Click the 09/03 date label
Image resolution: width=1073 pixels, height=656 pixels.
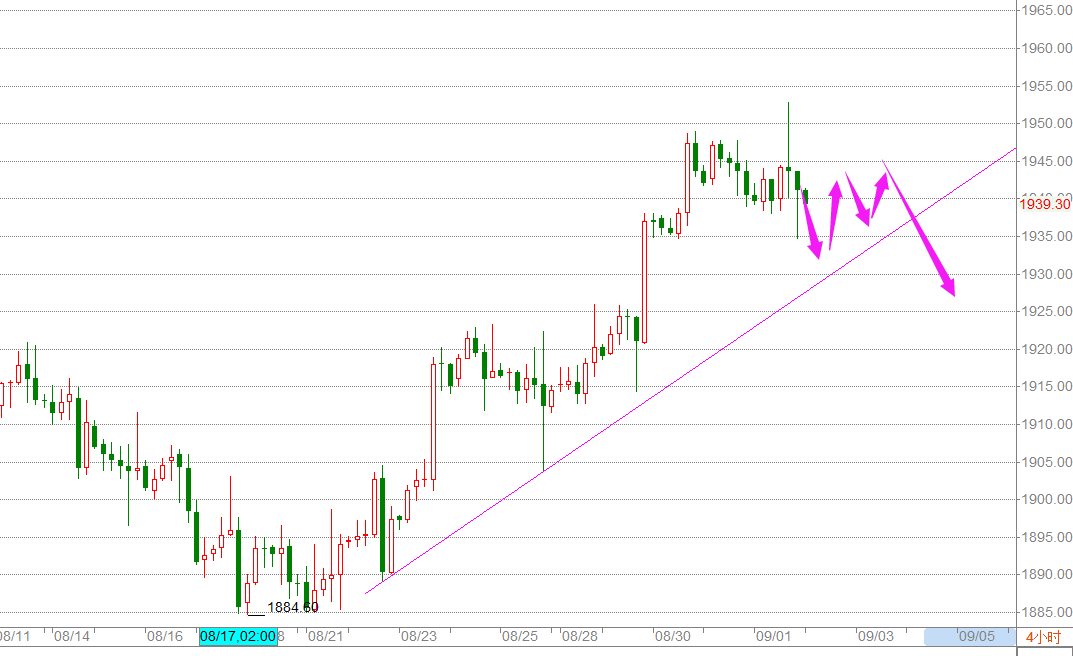(x=876, y=636)
